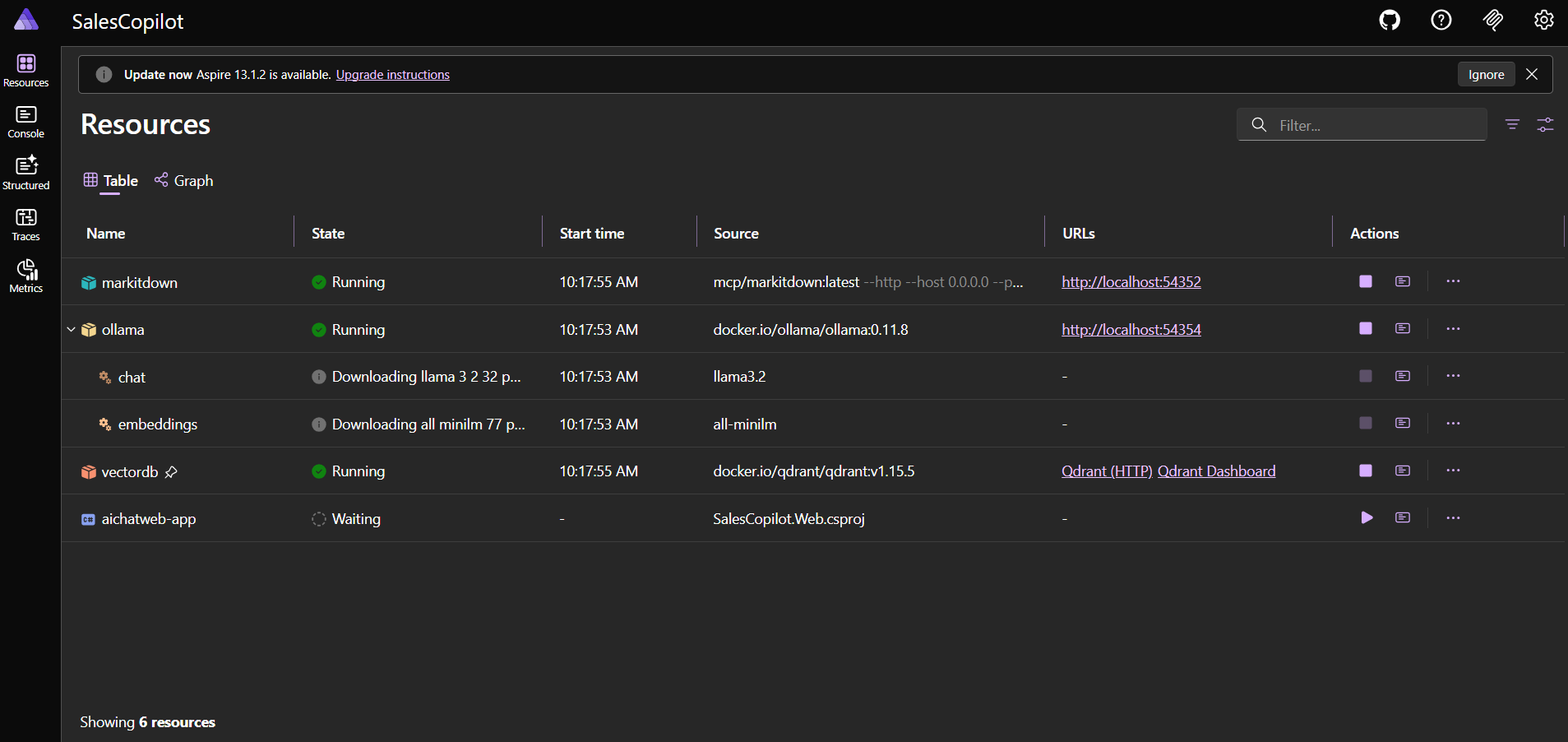Open the Upgrade instructions link

392,74
